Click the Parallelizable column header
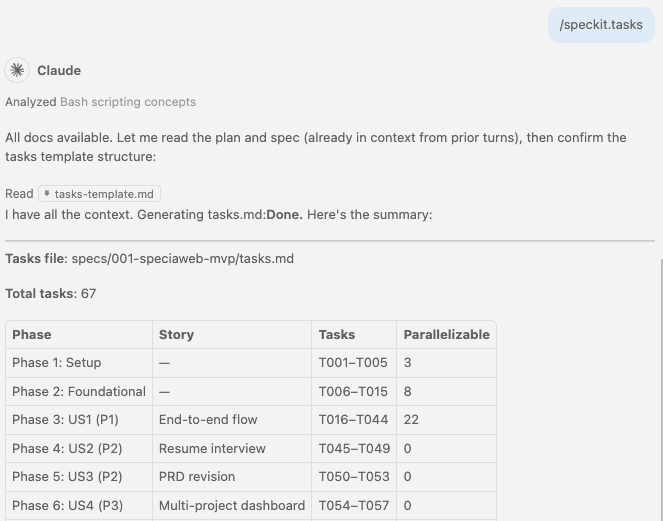Viewport: 663px width, 521px height. coord(446,334)
